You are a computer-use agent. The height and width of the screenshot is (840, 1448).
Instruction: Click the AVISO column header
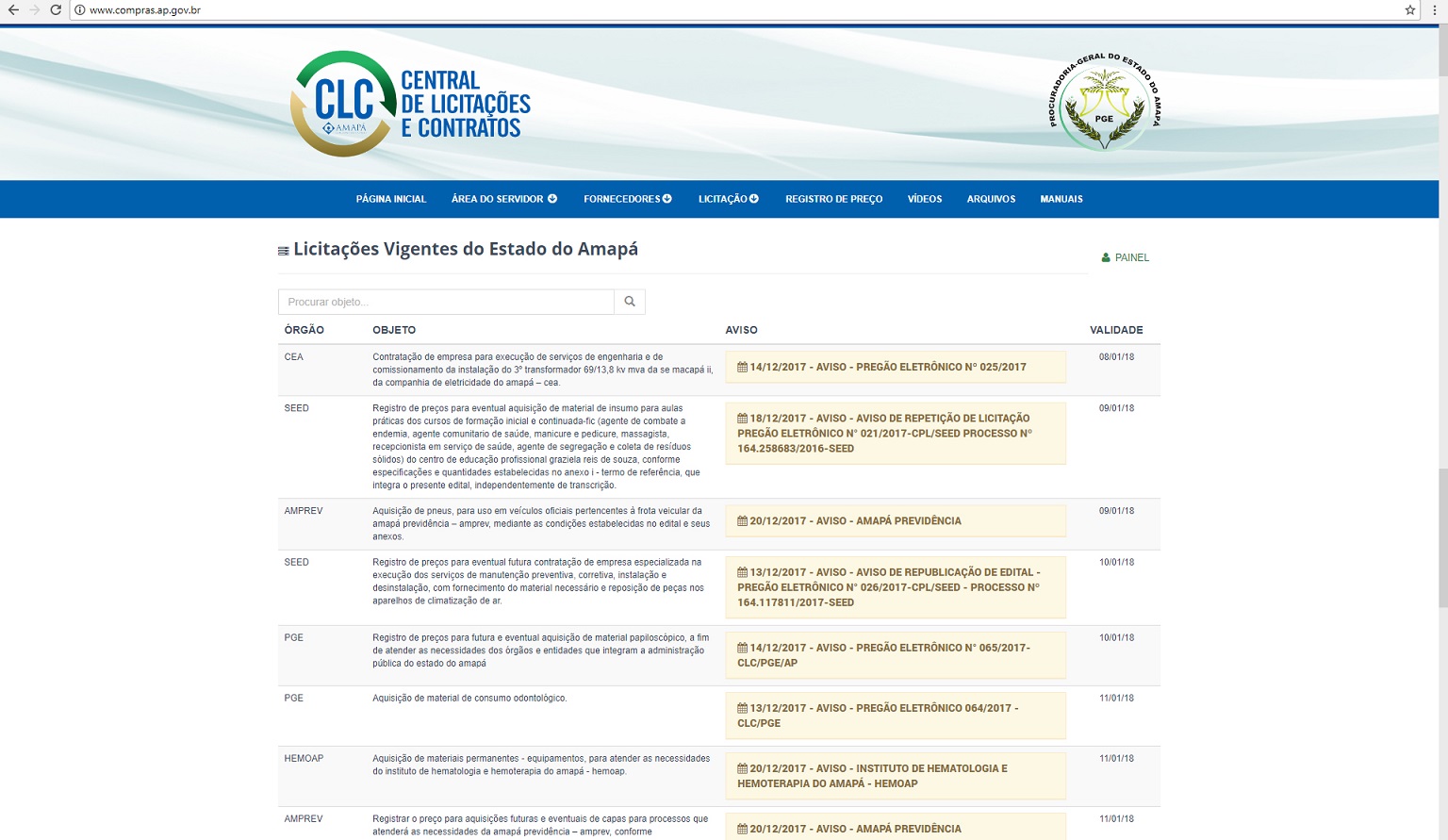(x=741, y=330)
